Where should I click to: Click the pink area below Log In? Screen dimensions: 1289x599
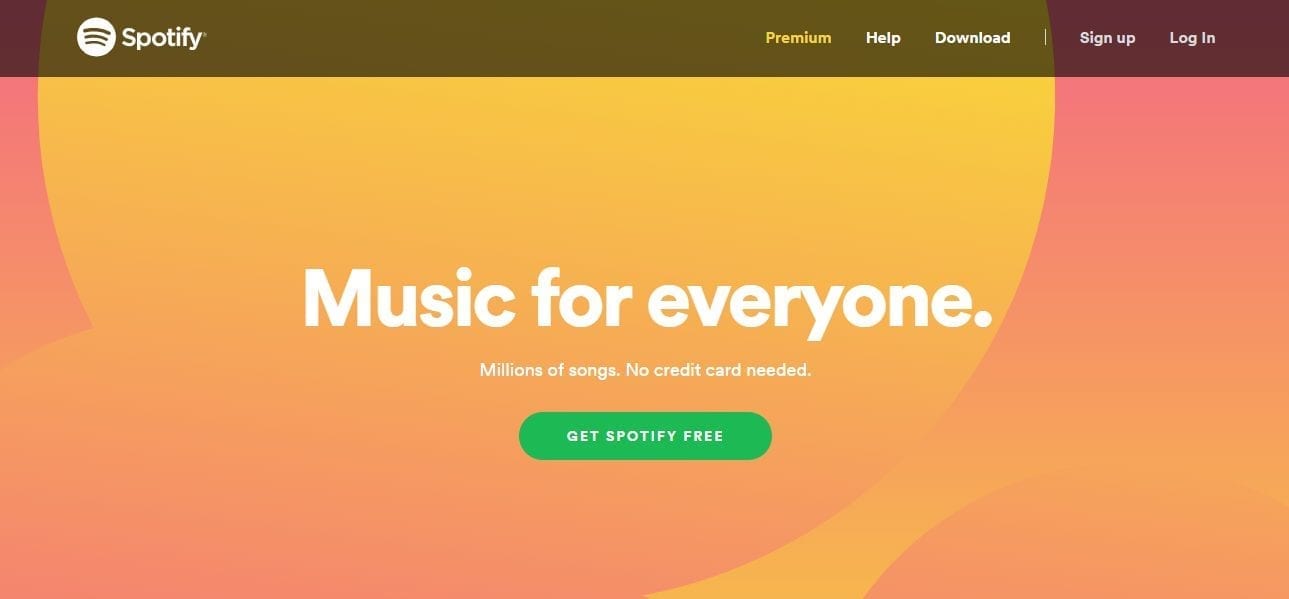1192,150
